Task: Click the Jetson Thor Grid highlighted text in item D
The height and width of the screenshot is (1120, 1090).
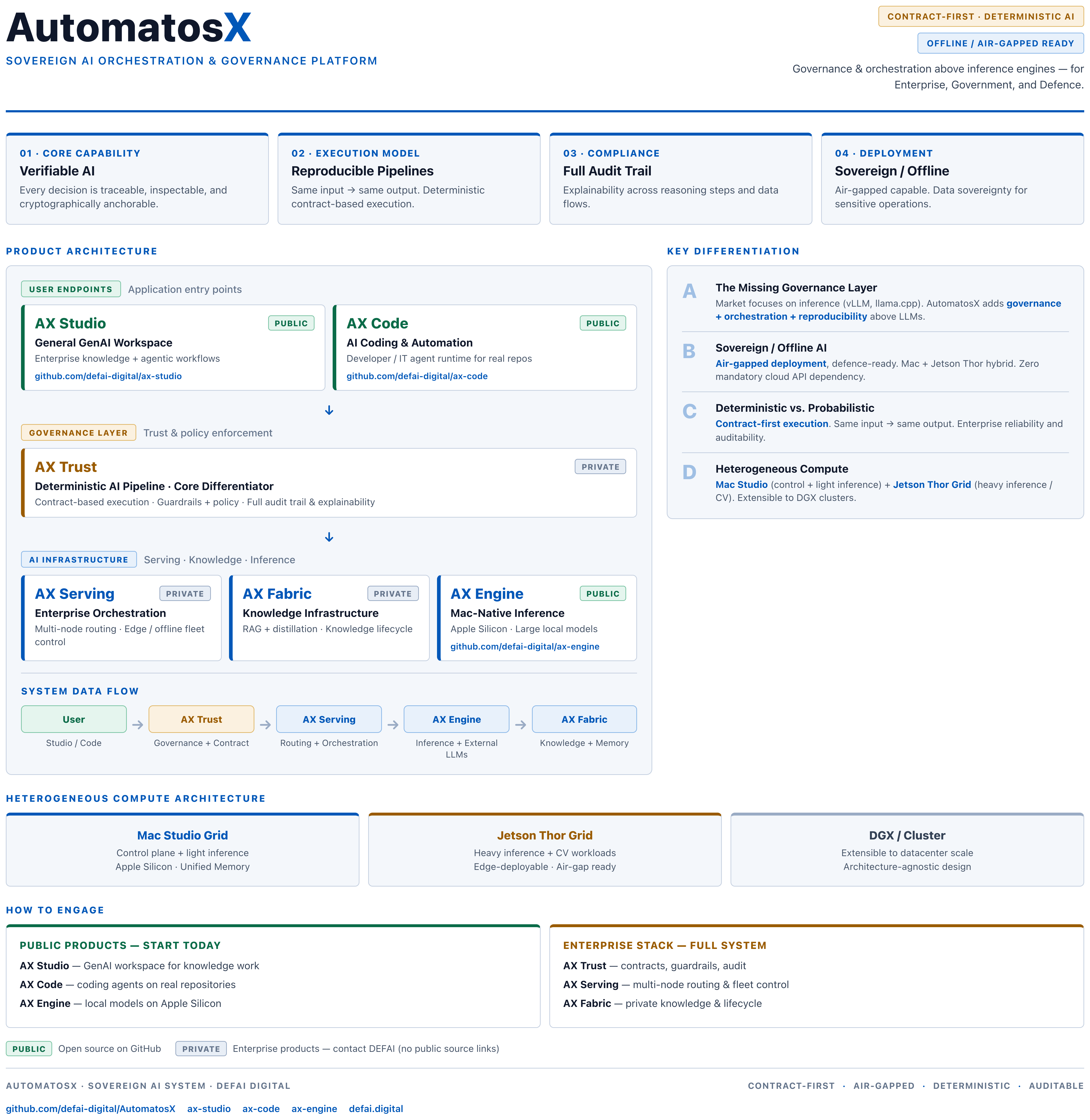Action: [x=932, y=484]
